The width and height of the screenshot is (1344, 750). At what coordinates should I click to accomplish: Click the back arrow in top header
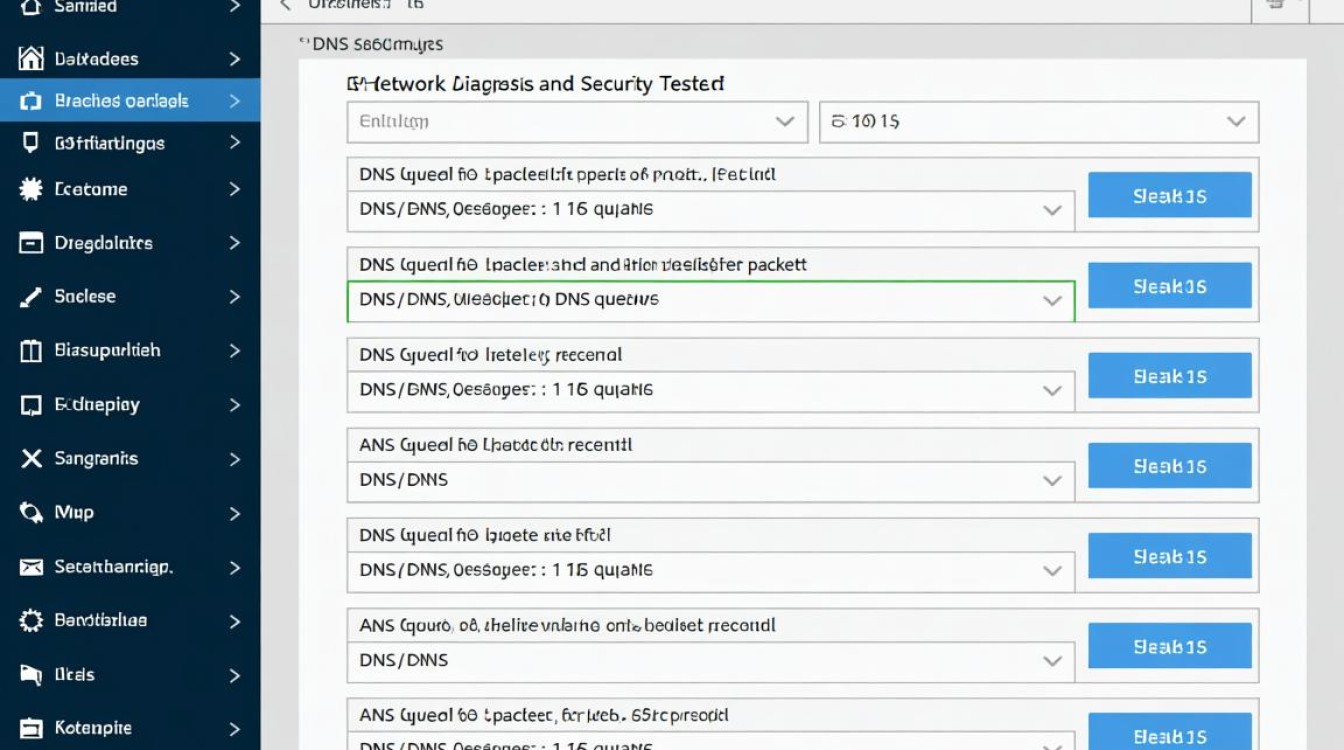coord(285,5)
